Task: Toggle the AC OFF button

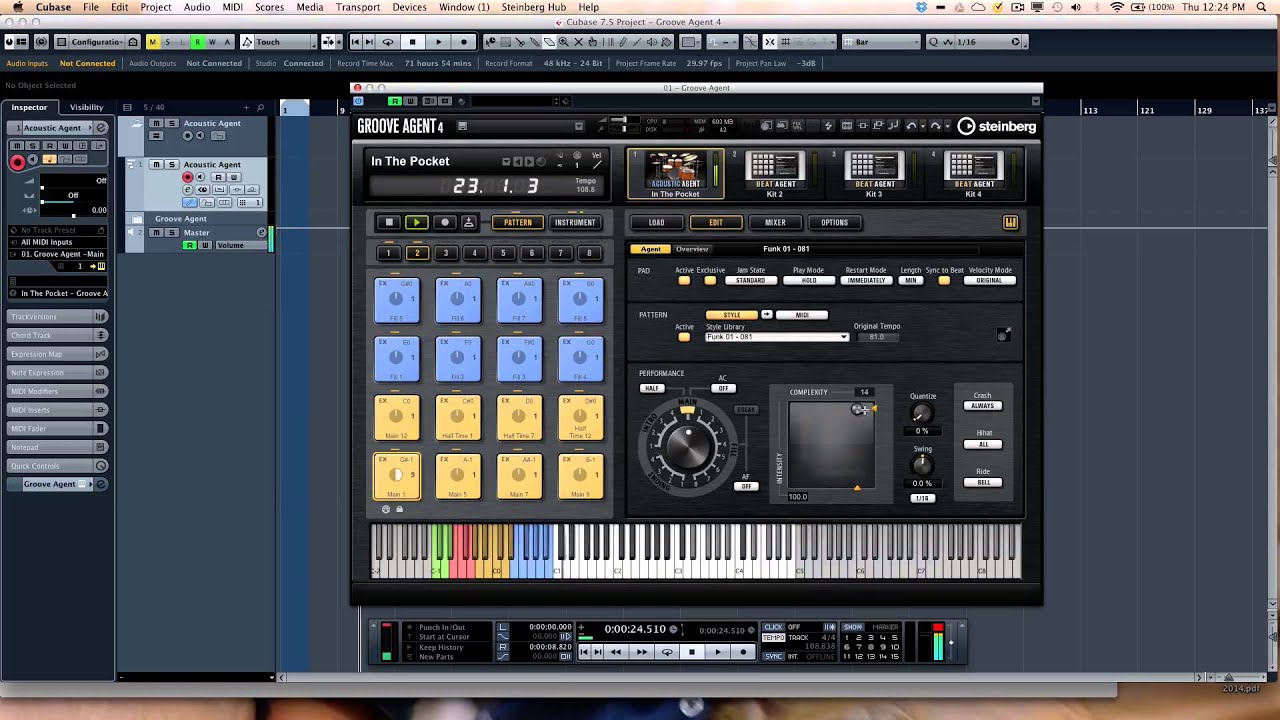Action: click(723, 388)
